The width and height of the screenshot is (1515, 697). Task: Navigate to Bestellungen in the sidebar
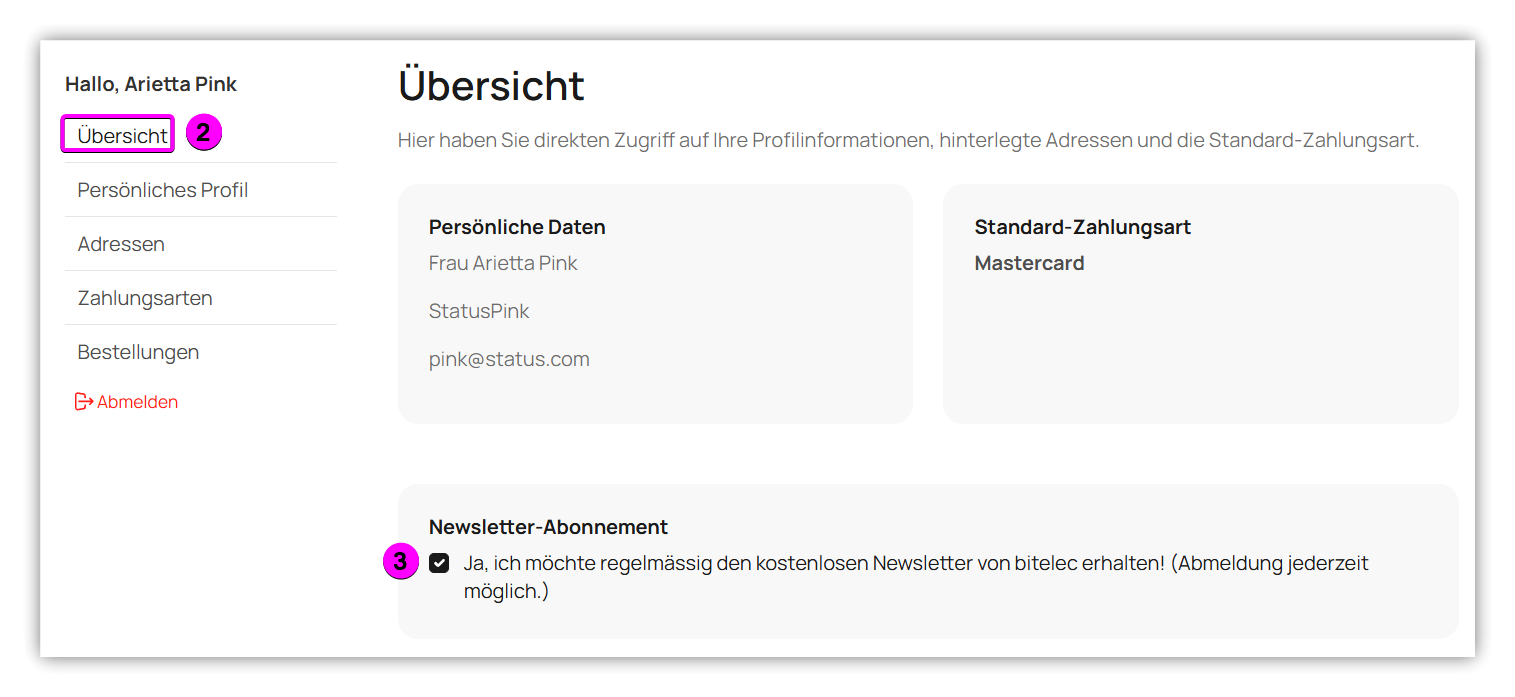pos(138,352)
